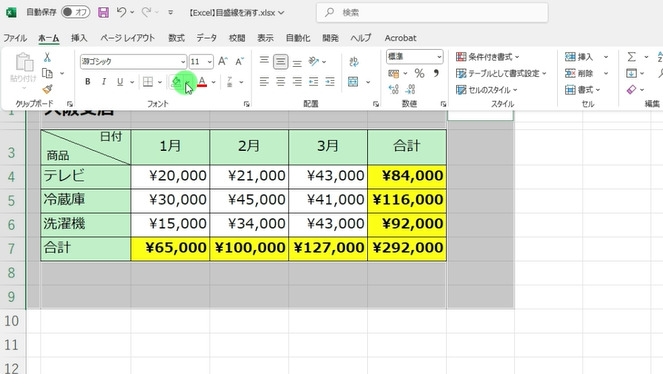This screenshot has width=663, height=374.
Task: Click the Format Painter brush icon
Action: pyautogui.click(x=47, y=89)
